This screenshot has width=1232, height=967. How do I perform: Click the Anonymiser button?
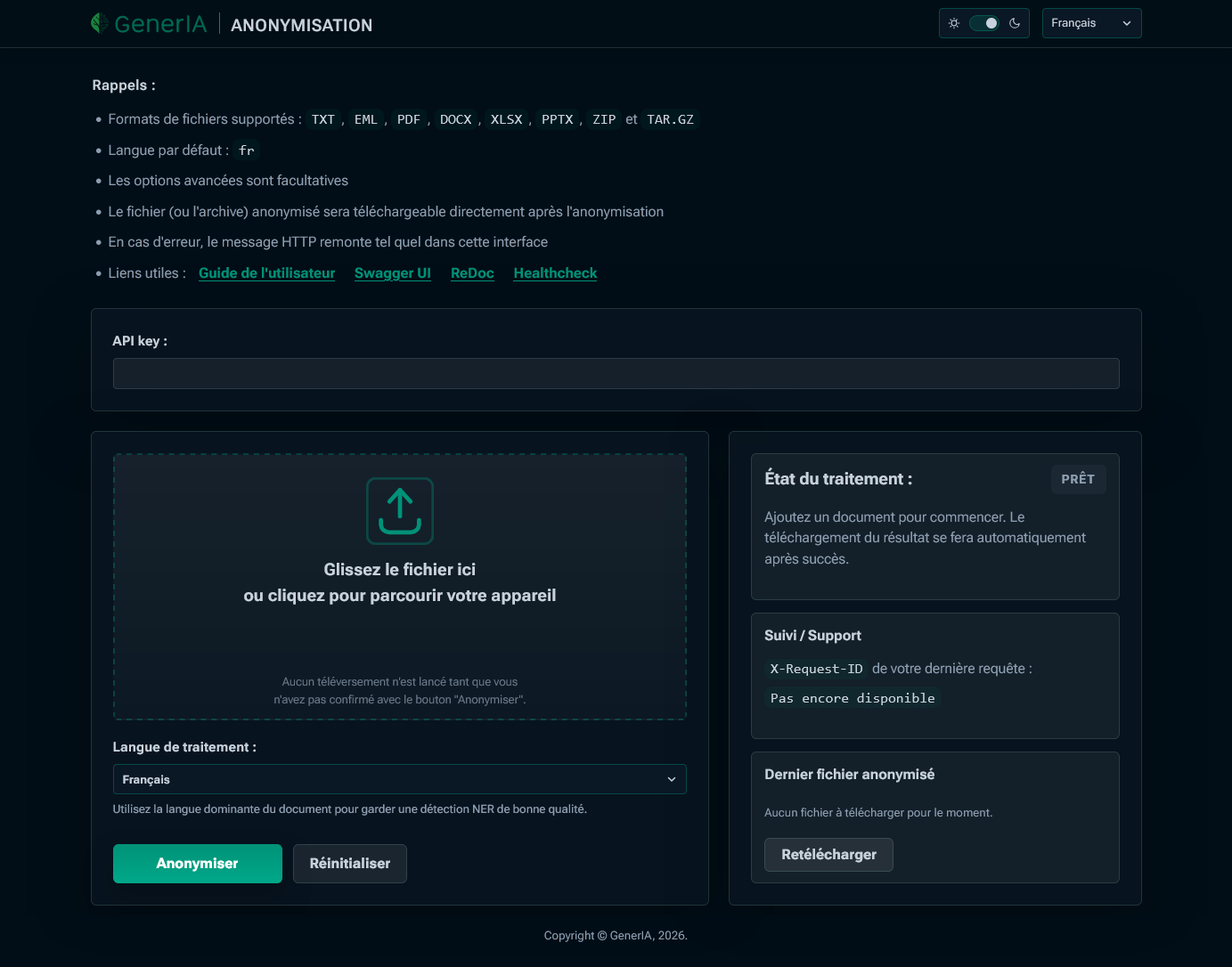coord(198,864)
